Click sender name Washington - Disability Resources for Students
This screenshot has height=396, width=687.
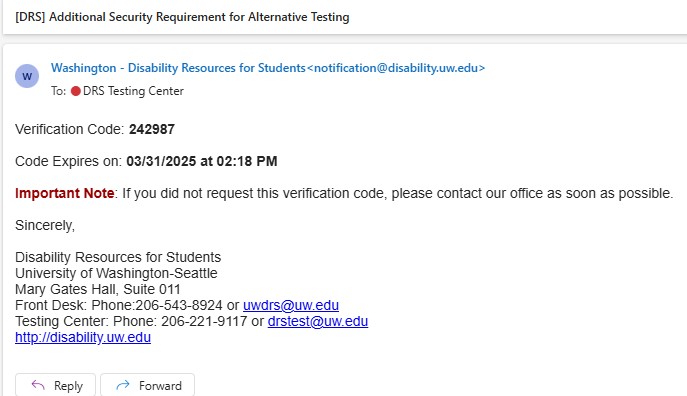[178, 68]
